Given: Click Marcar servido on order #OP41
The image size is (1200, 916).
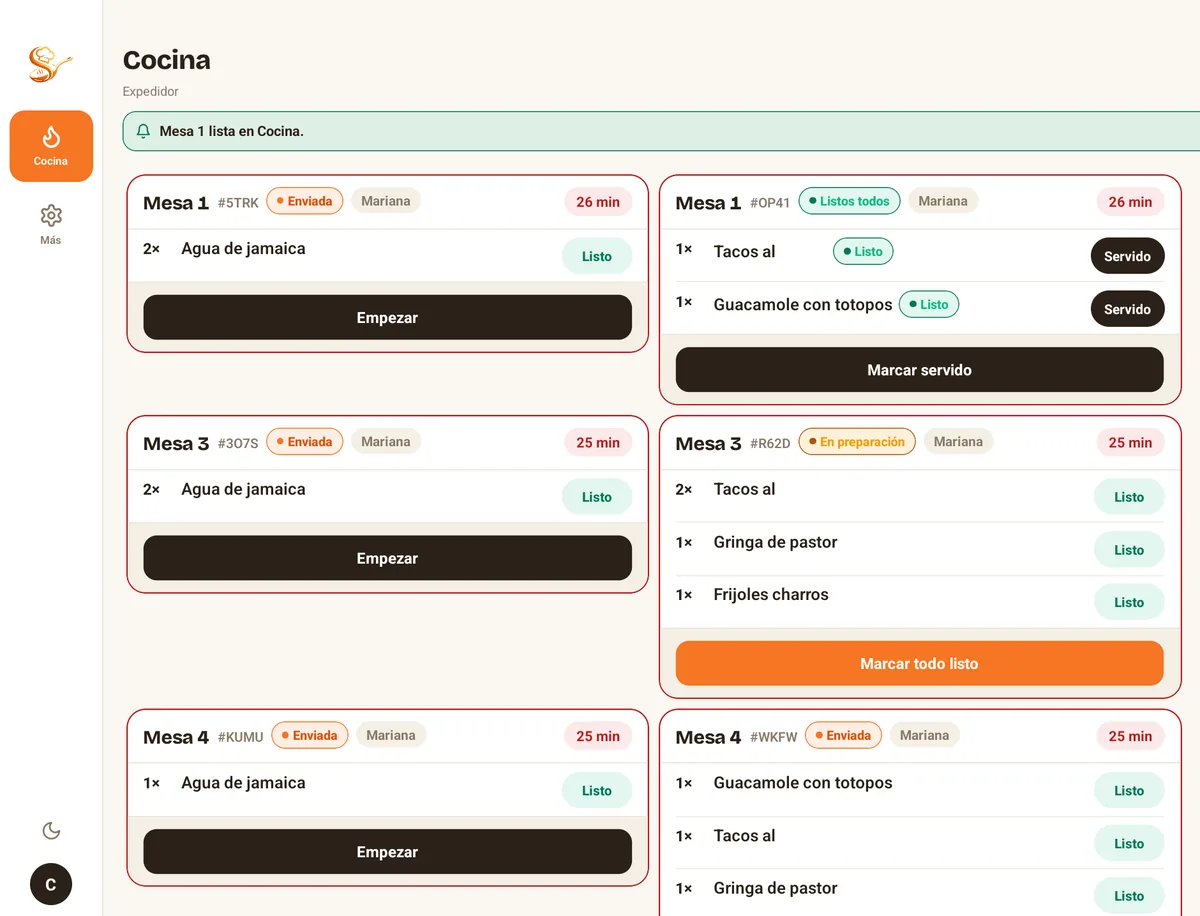Looking at the screenshot, I should [919, 370].
